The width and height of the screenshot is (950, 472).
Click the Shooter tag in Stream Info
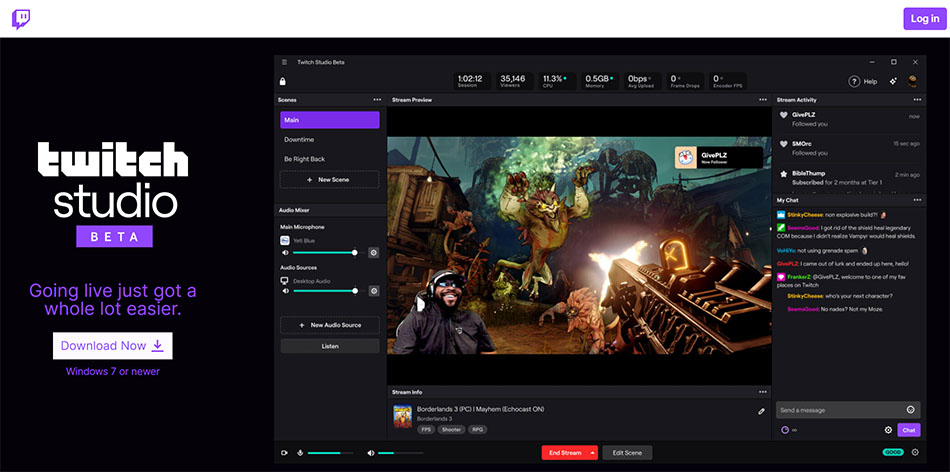click(x=451, y=430)
